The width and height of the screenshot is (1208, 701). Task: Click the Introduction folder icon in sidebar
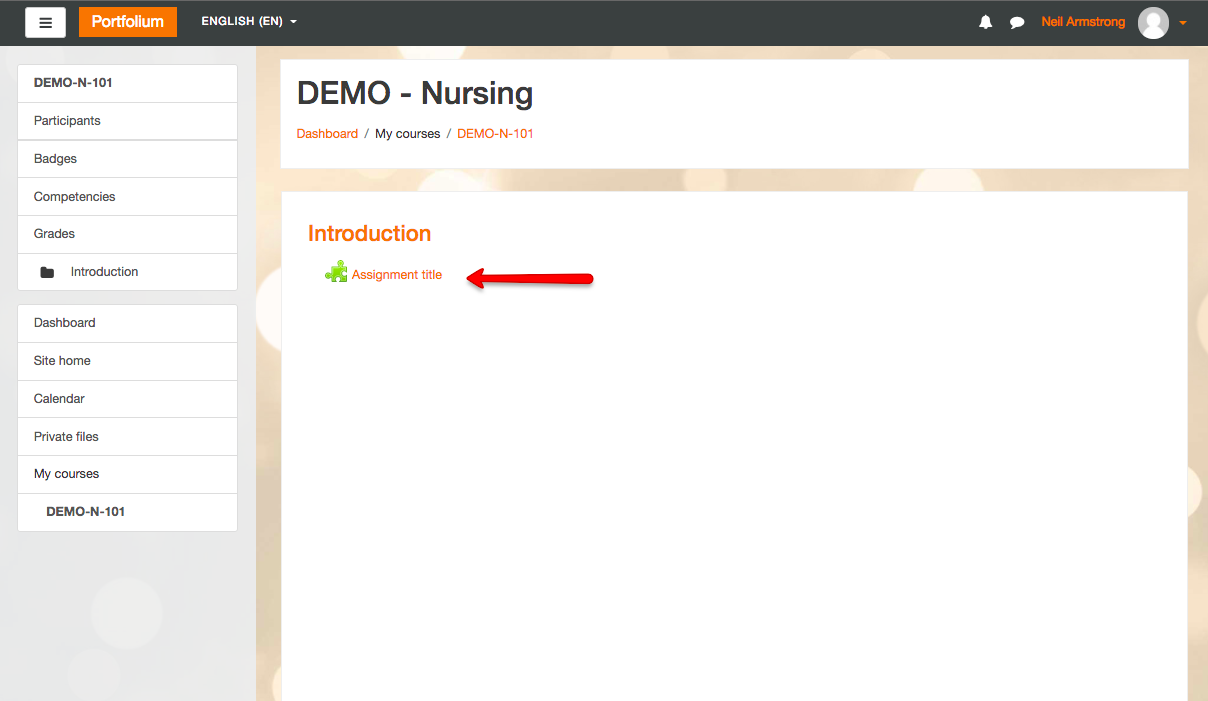point(47,272)
